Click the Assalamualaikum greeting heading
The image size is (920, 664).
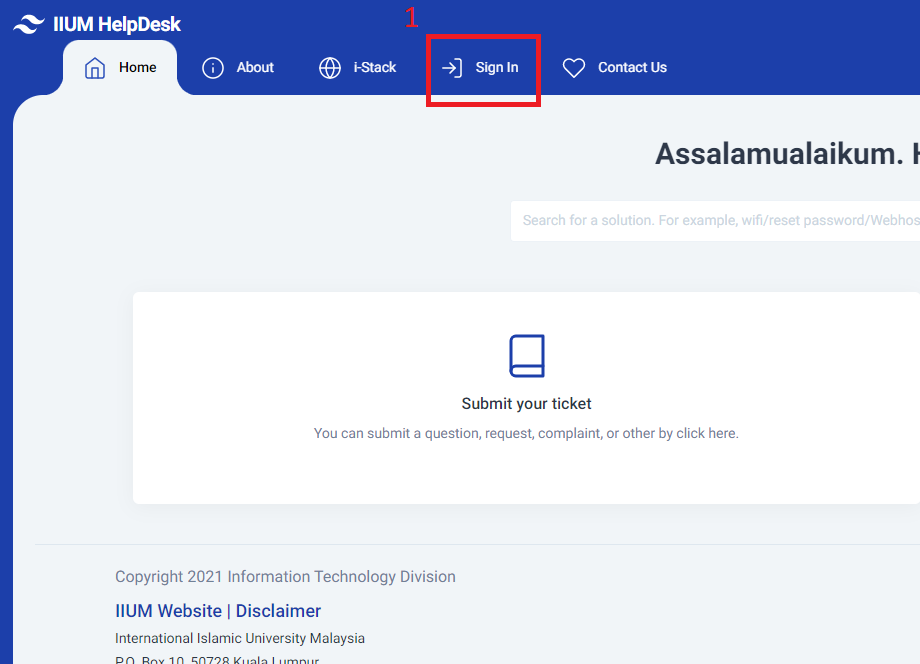coord(787,154)
